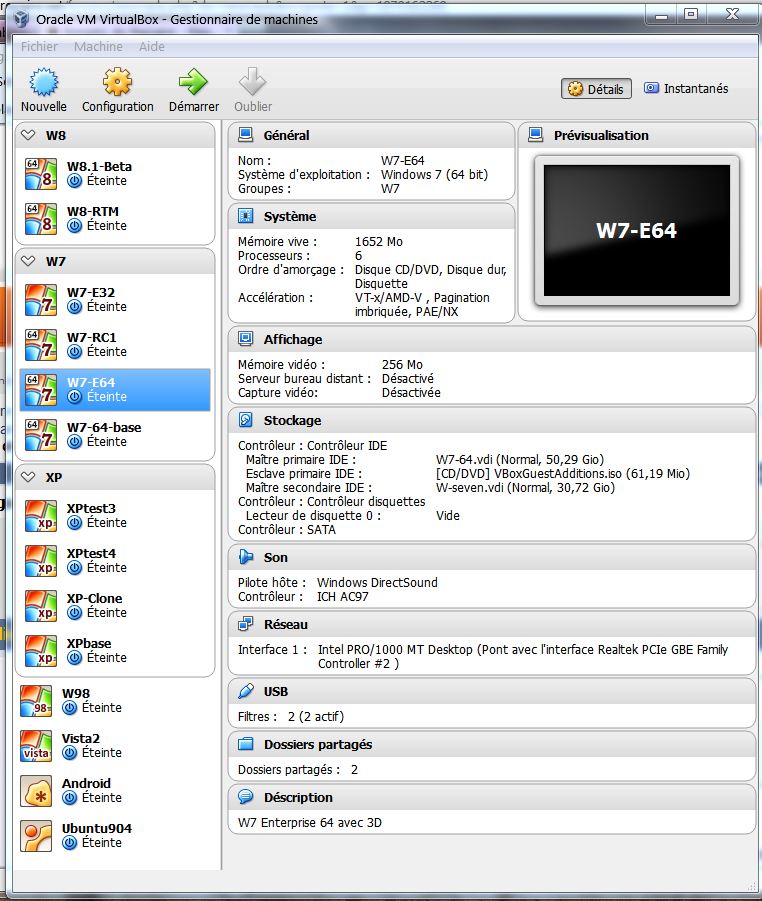Collapse the W7 machine group

28,261
